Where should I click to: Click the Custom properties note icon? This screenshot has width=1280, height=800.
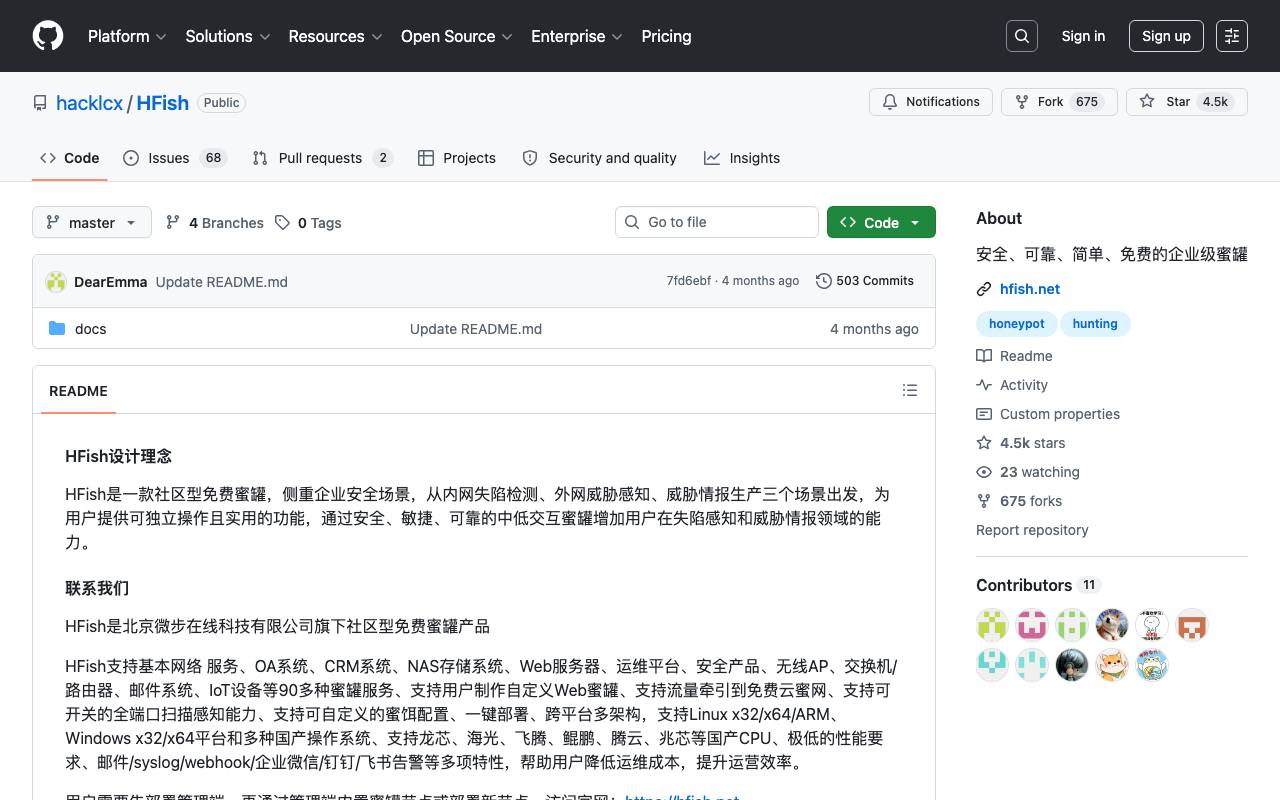click(984, 414)
